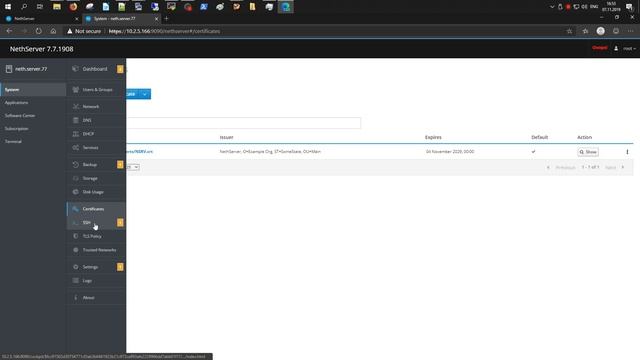Screen dimensions: 640x360
Task: Click into the certificate search field
Action: 243,123
